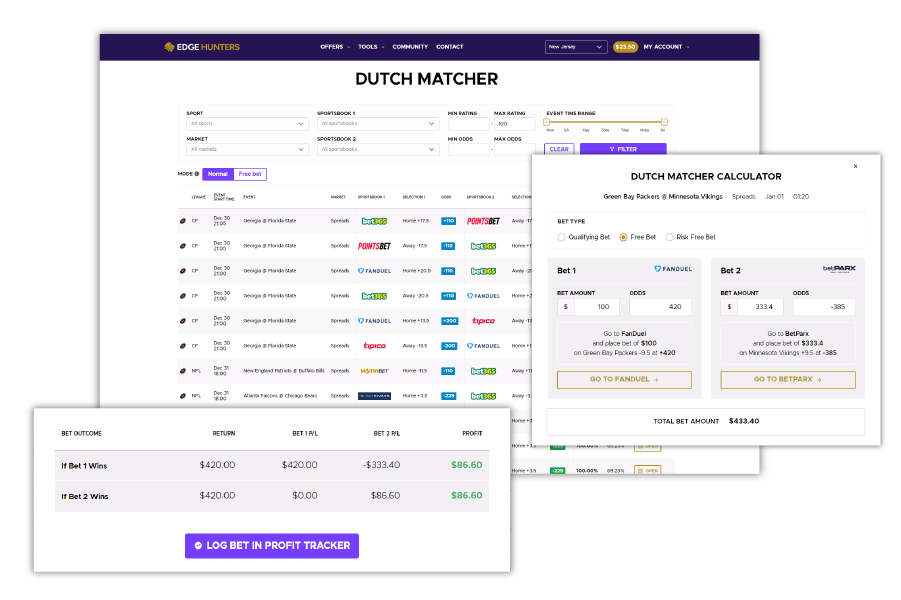Click -200 odds badge in Away -13.5 row
The width and height of the screenshot is (901, 600).
449,346
